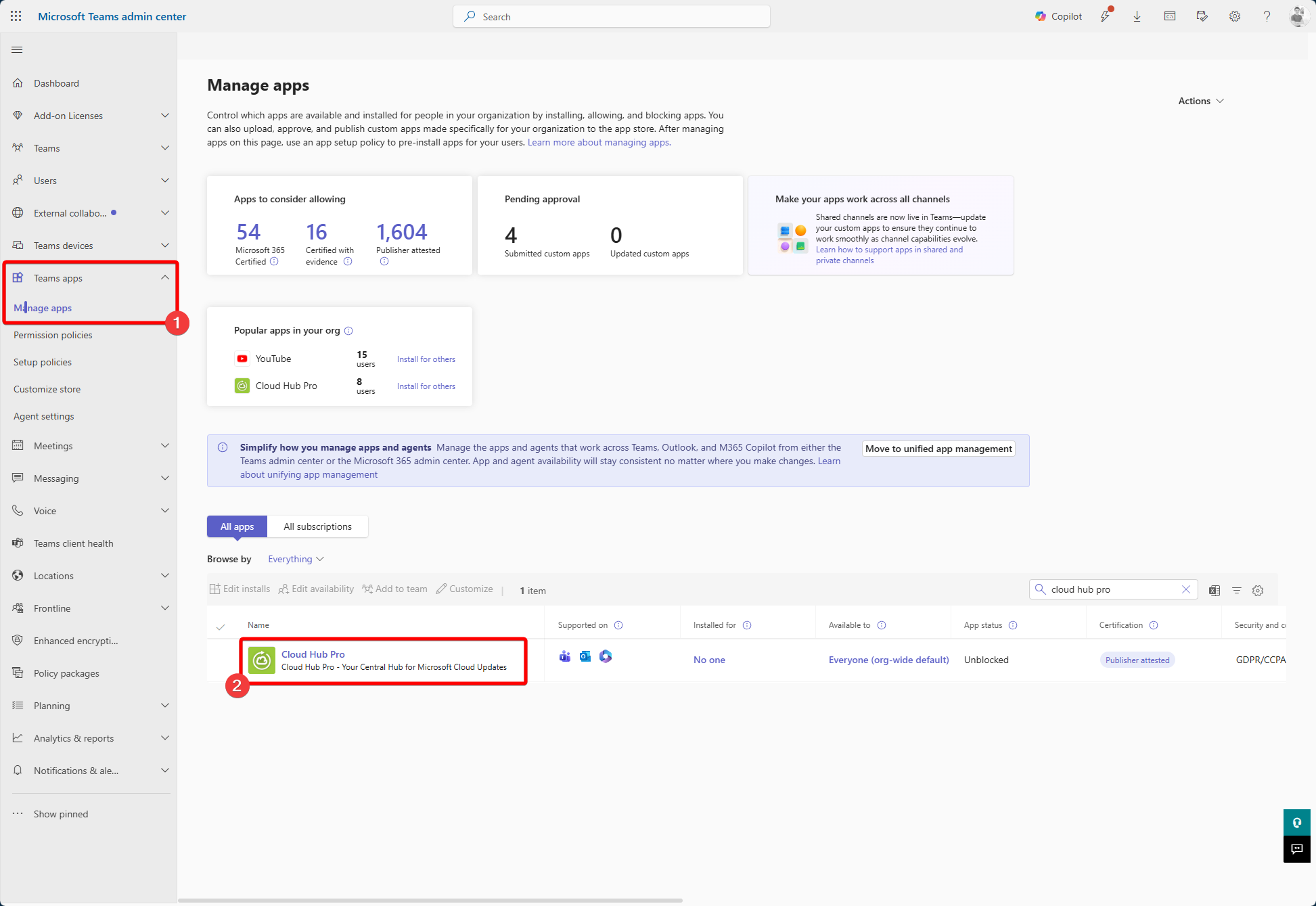The width and height of the screenshot is (1316, 906).
Task: Click Move to unified app management button
Action: click(x=938, y=449)
